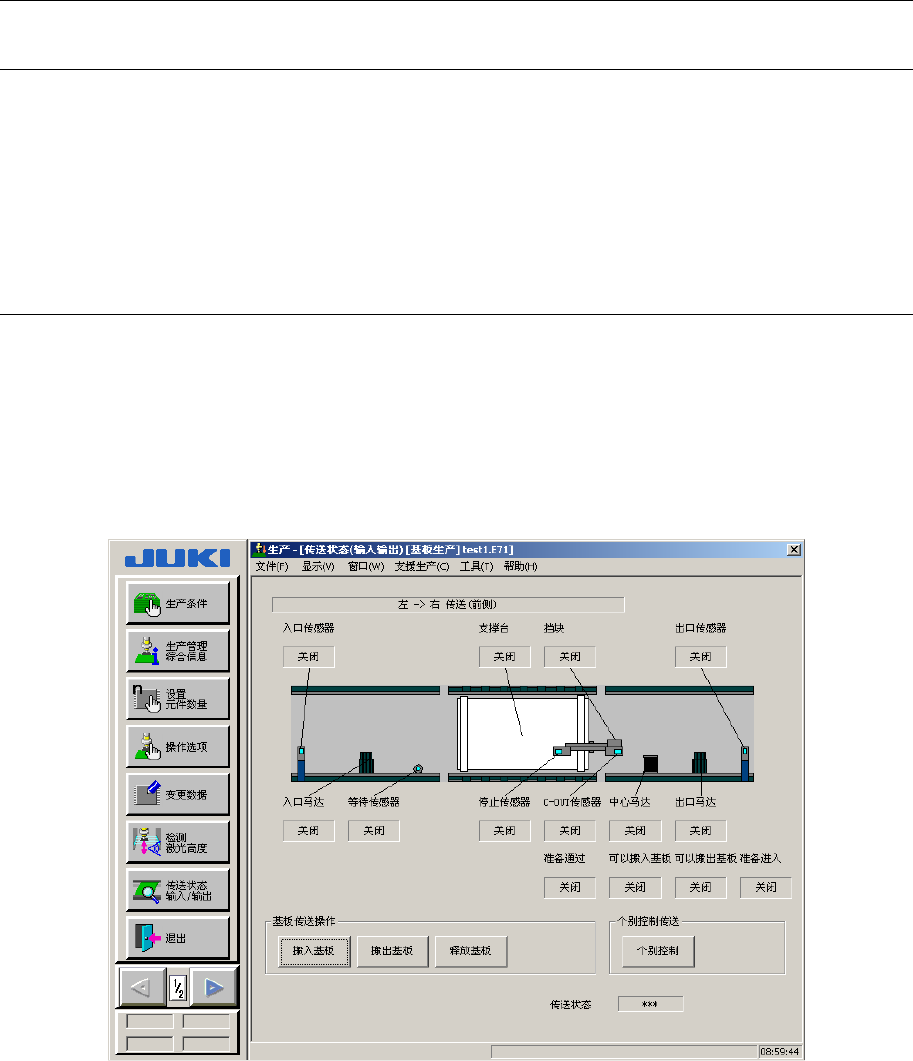Click the 传送状态 value field

coord(650,1004)
